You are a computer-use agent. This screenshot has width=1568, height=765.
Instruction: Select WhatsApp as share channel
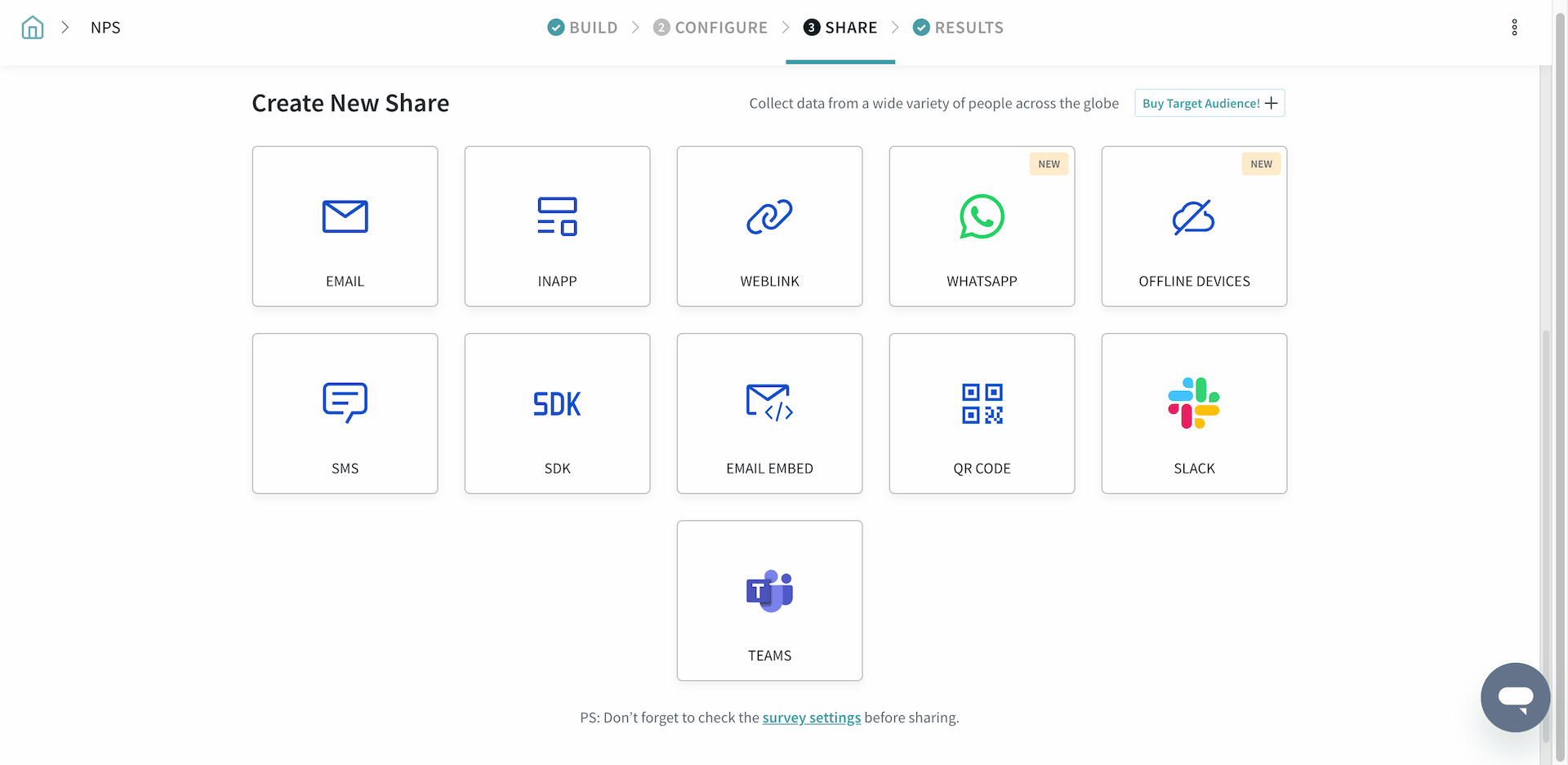tap(982, 226)
